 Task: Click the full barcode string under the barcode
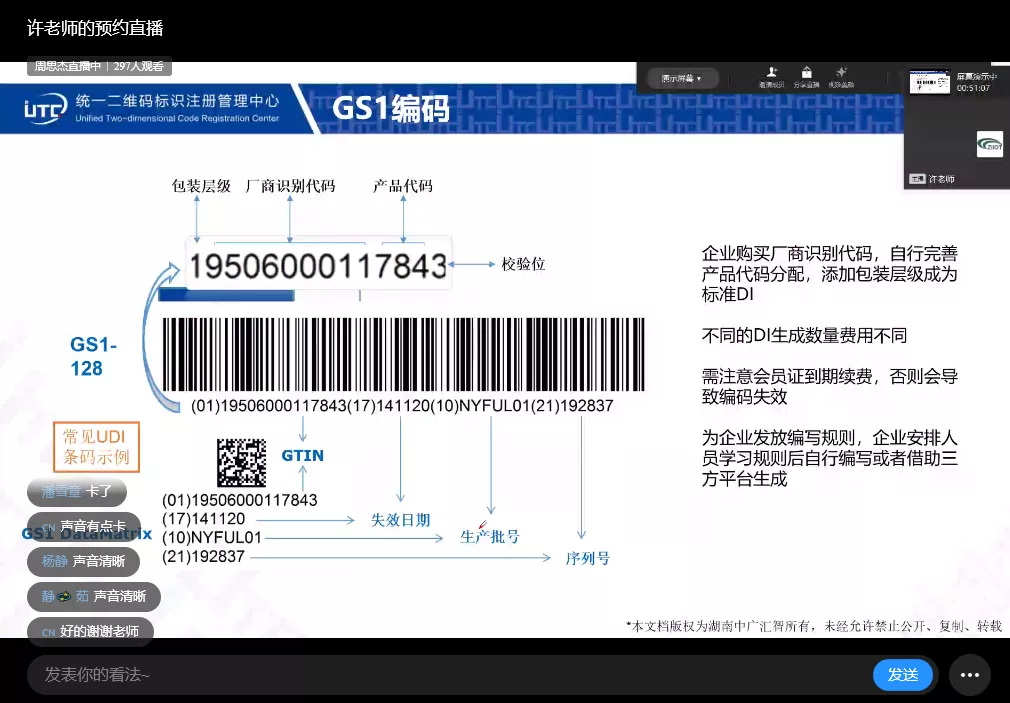(402, 406)
